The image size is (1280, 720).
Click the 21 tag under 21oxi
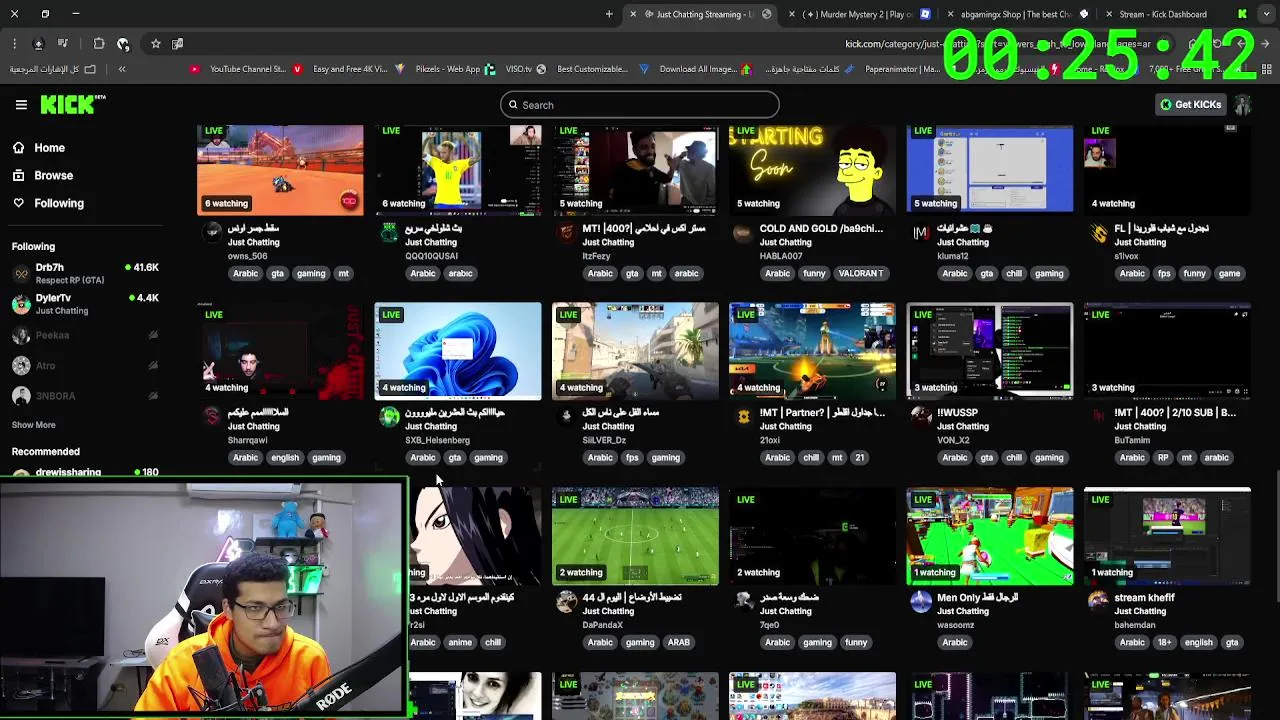(859, 458)
